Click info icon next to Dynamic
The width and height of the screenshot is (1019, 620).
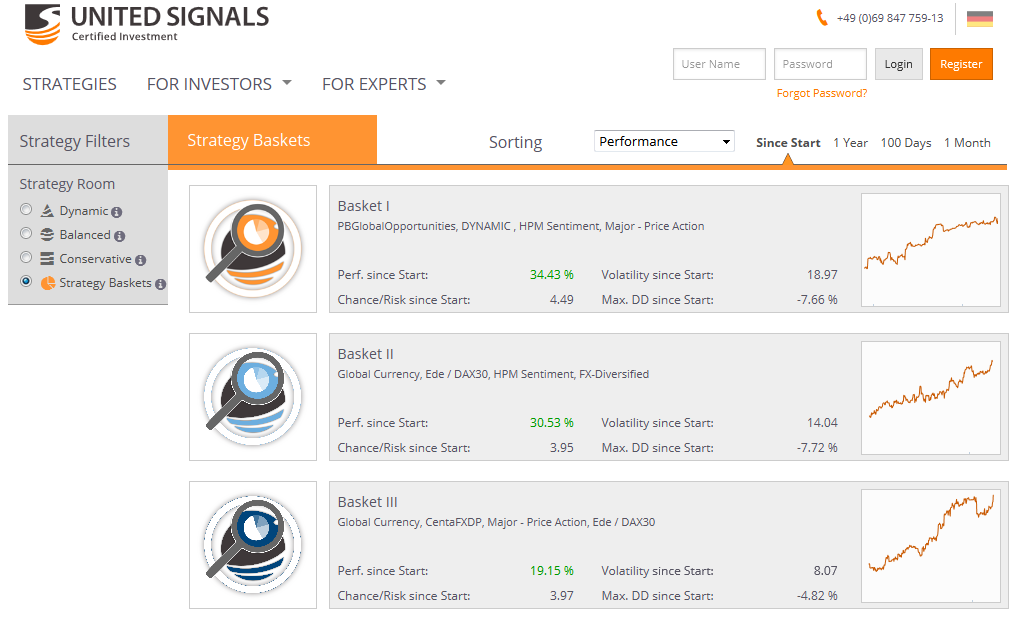(x=117, y=212)
